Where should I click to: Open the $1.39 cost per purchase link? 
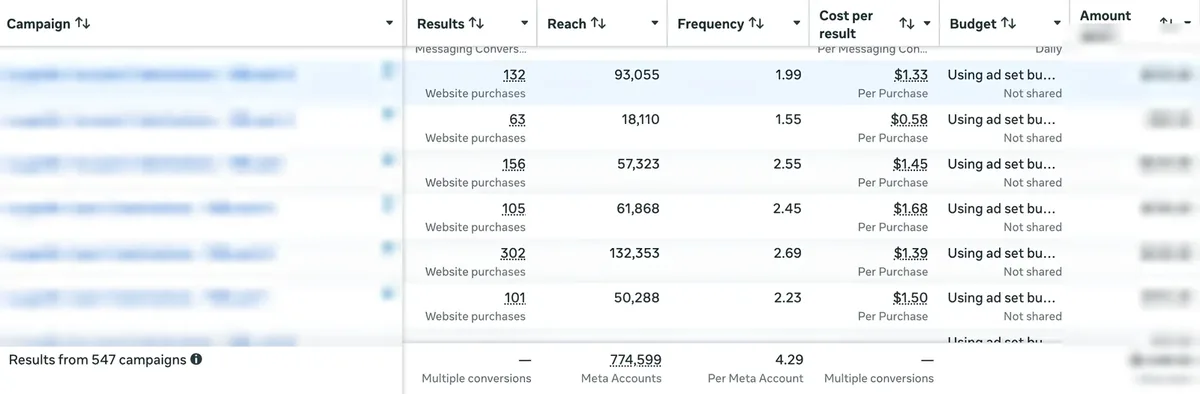pyautogui.click(x=911, y=253)
